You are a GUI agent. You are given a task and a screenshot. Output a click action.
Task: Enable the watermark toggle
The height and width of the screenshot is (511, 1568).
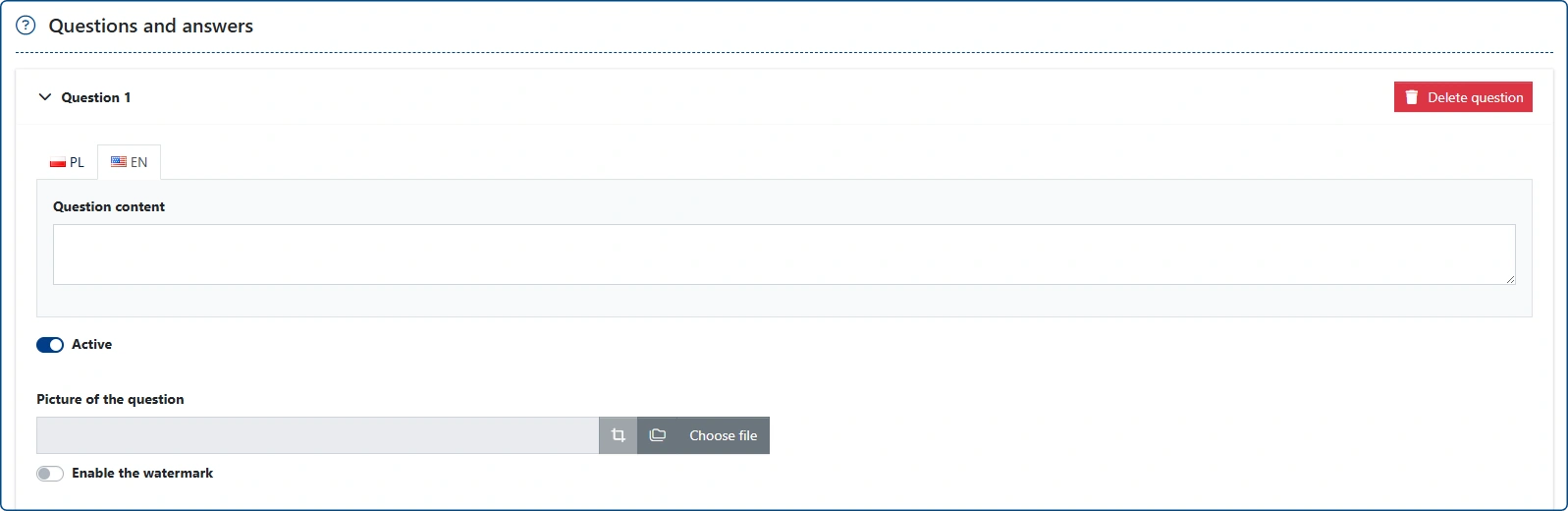50,474
